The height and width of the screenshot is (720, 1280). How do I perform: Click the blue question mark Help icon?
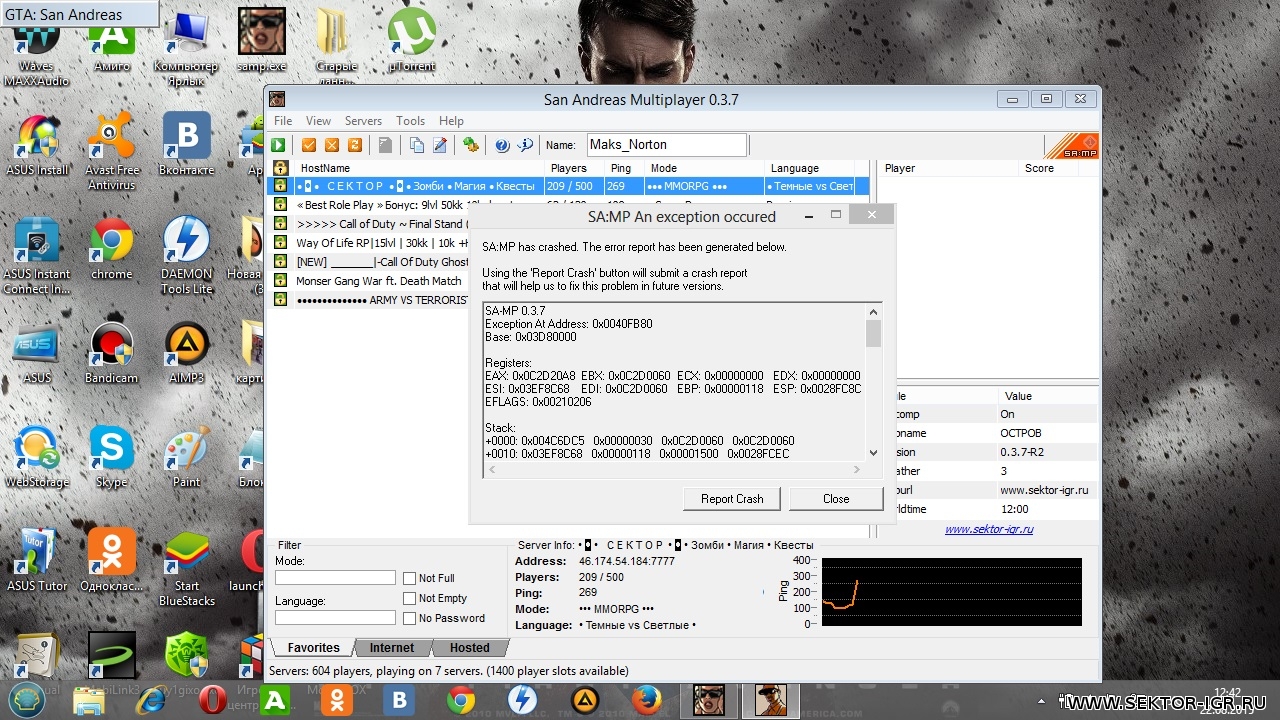[x=502, y=145]
